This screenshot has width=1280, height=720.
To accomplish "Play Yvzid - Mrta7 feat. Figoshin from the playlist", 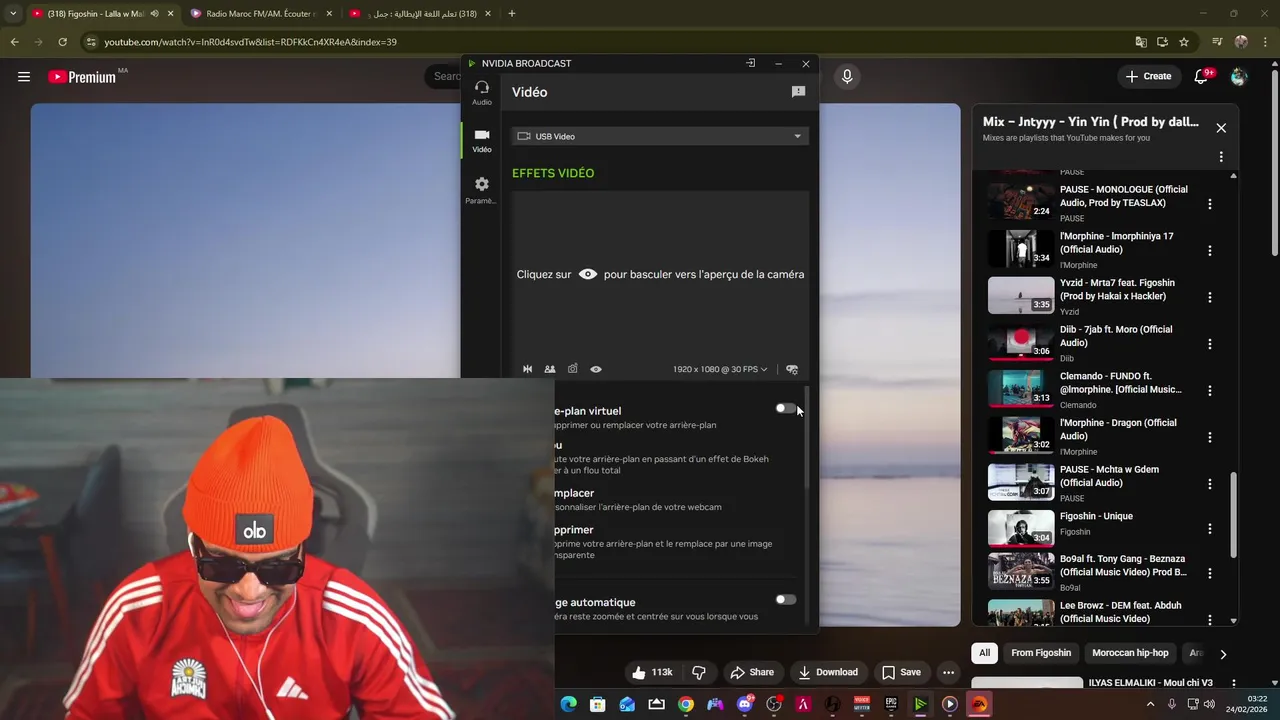I will 1095,296.
